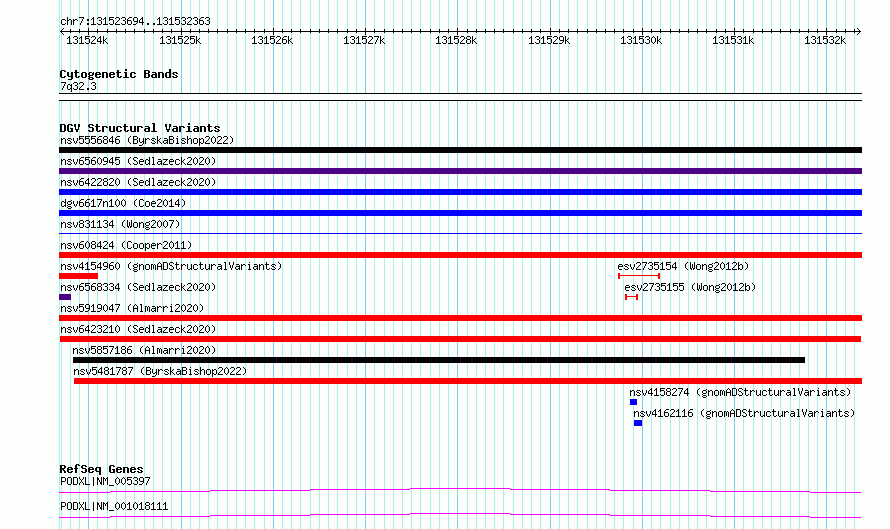The height and width of the screenshot is (529, 890).
Task: Click the 131529k ruler tick label
Action: 549,40
